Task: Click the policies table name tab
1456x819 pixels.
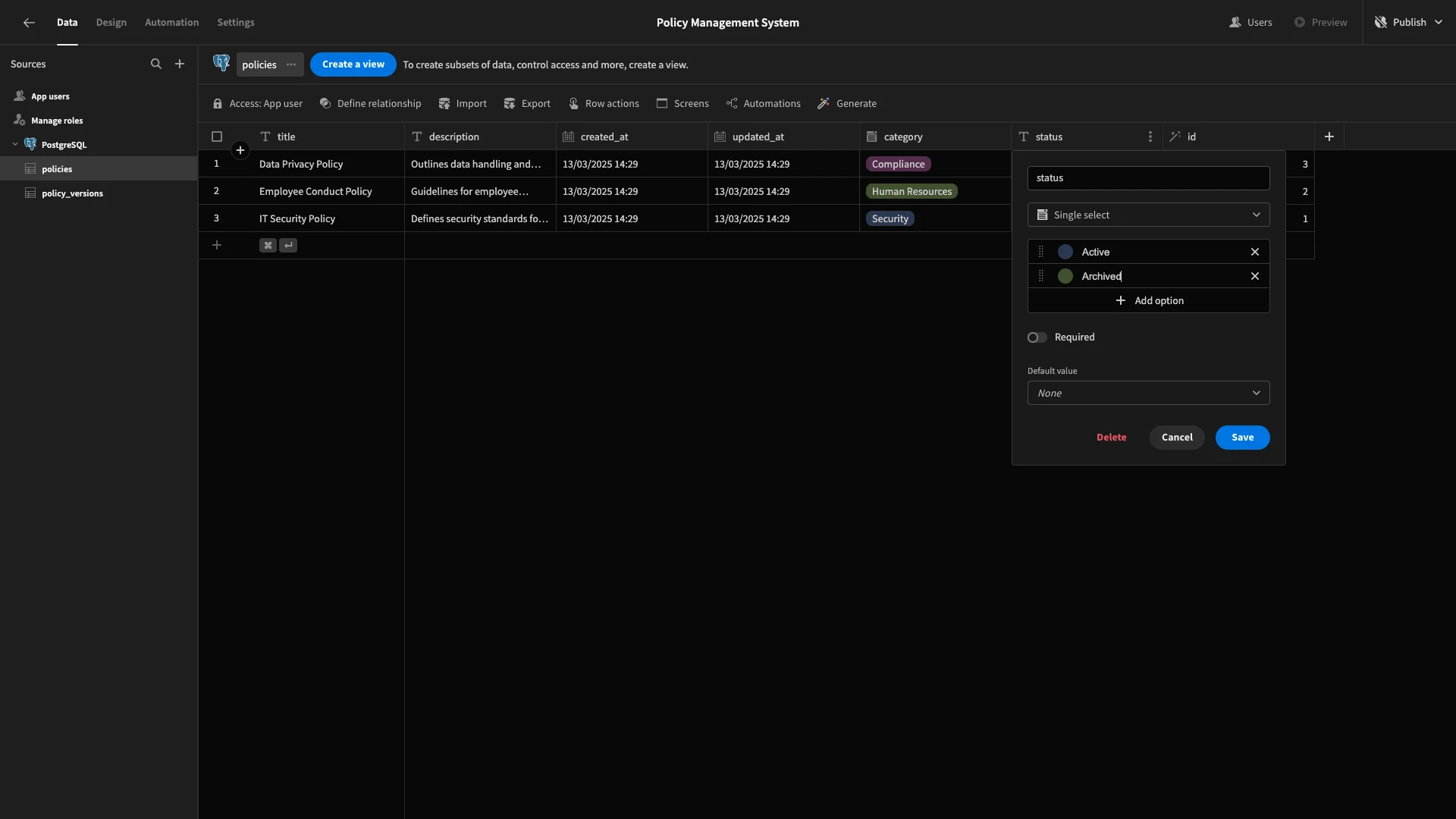Action: pyautogui.click(x=259, y=64)
